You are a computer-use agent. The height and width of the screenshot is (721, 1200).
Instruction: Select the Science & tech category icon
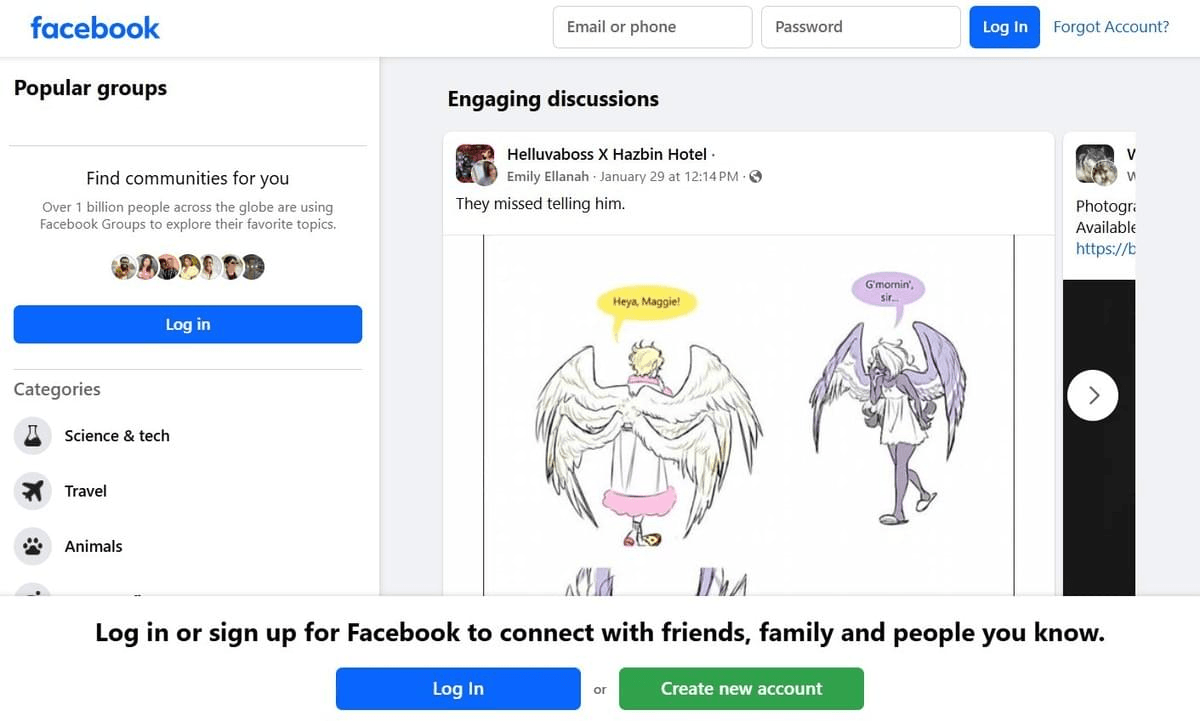coord(33,435)
